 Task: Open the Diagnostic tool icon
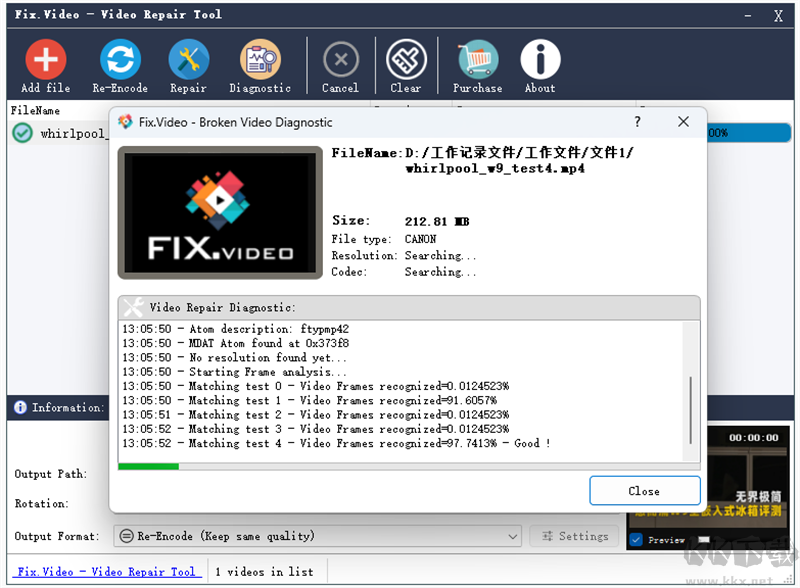(260, 58)
